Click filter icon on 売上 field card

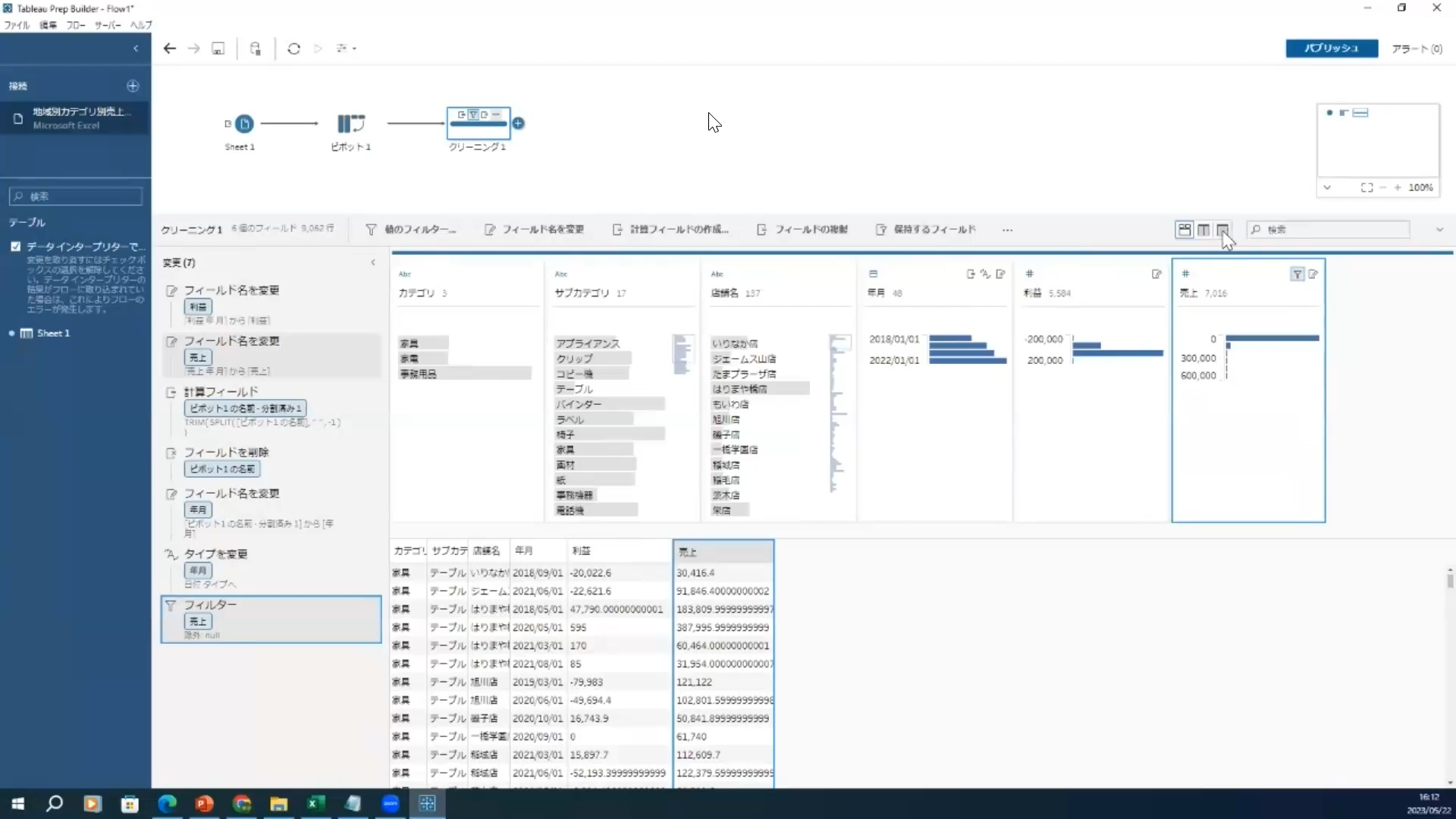(x=1298, y=275)
